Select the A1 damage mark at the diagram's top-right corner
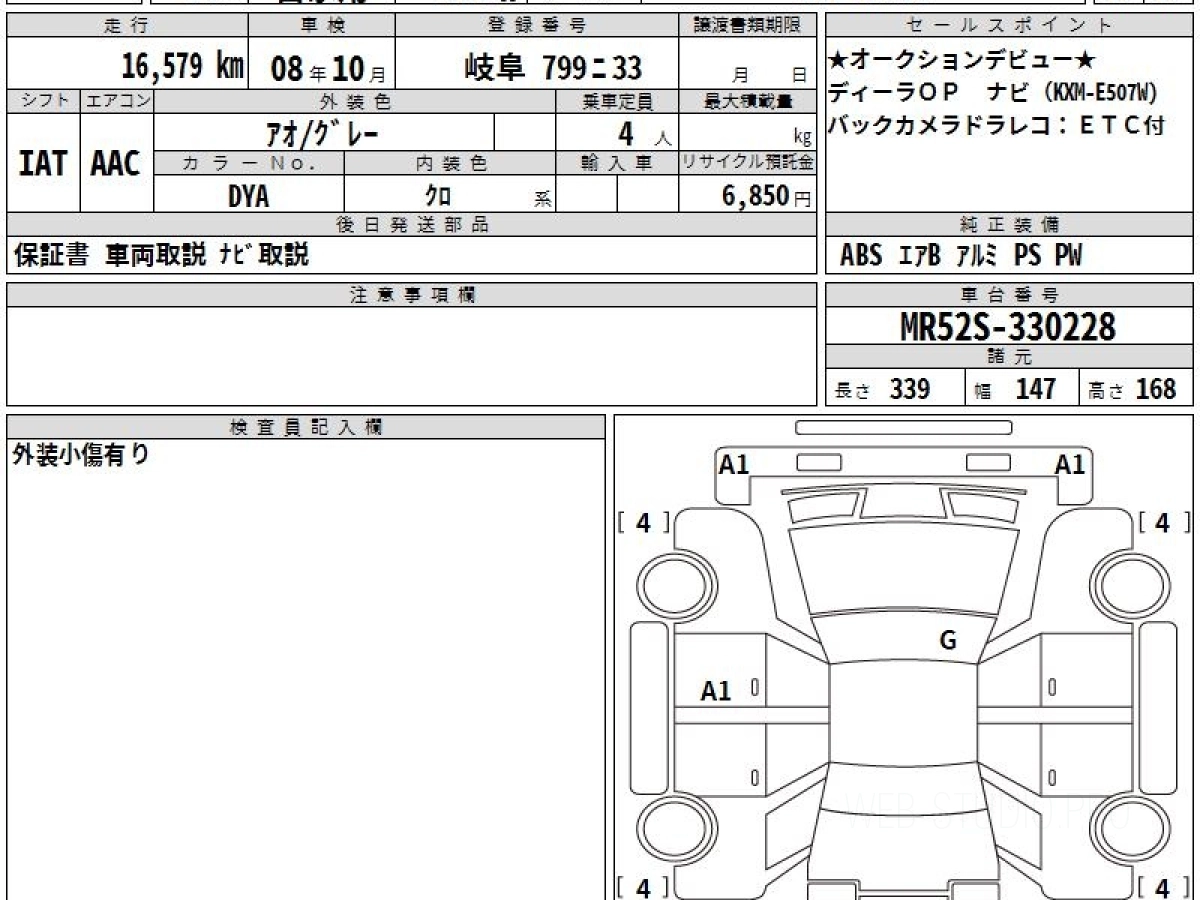The image size is (1200, 900). pos(1070,464)
